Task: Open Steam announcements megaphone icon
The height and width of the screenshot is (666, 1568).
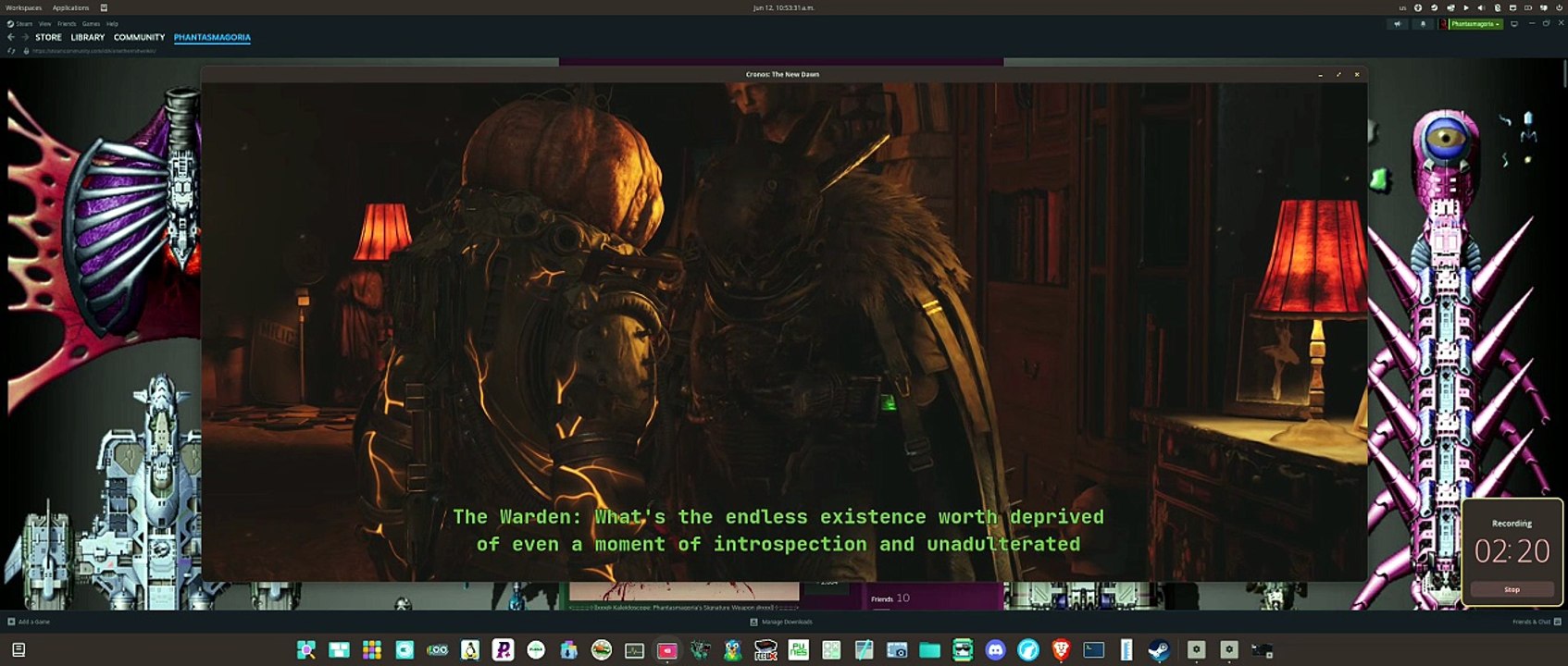Action: click(x=1398, y=24)
